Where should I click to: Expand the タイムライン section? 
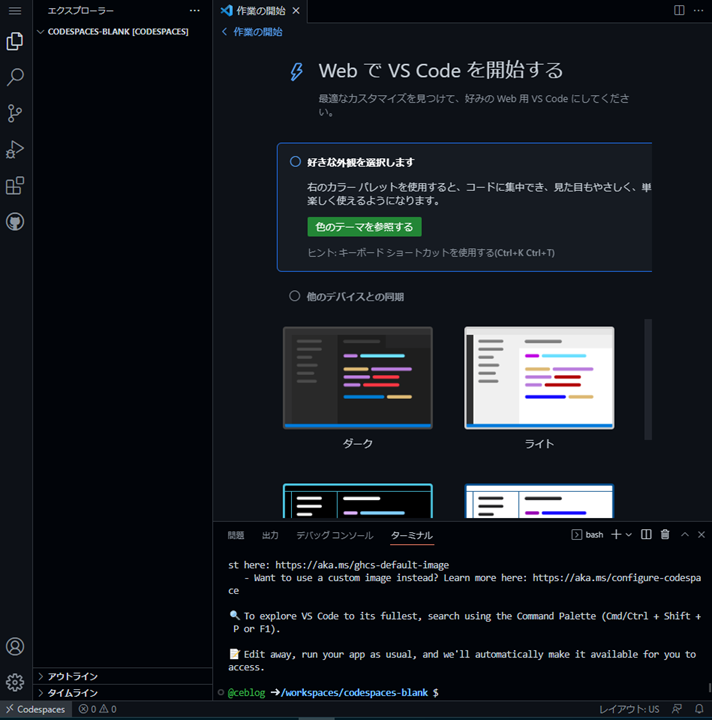[123, 693]
